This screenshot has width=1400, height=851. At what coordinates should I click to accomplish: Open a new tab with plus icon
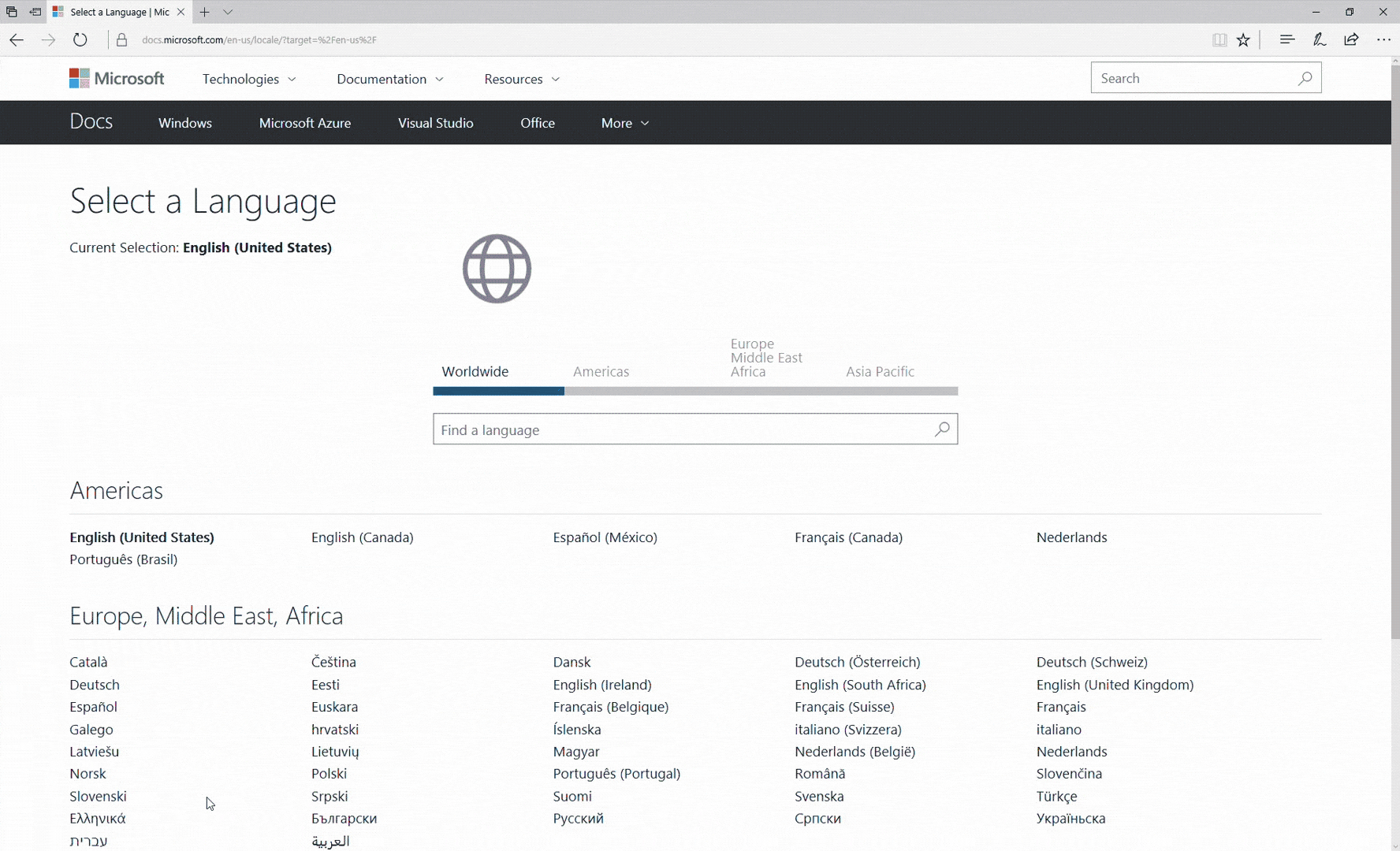[x=204, y=12]
